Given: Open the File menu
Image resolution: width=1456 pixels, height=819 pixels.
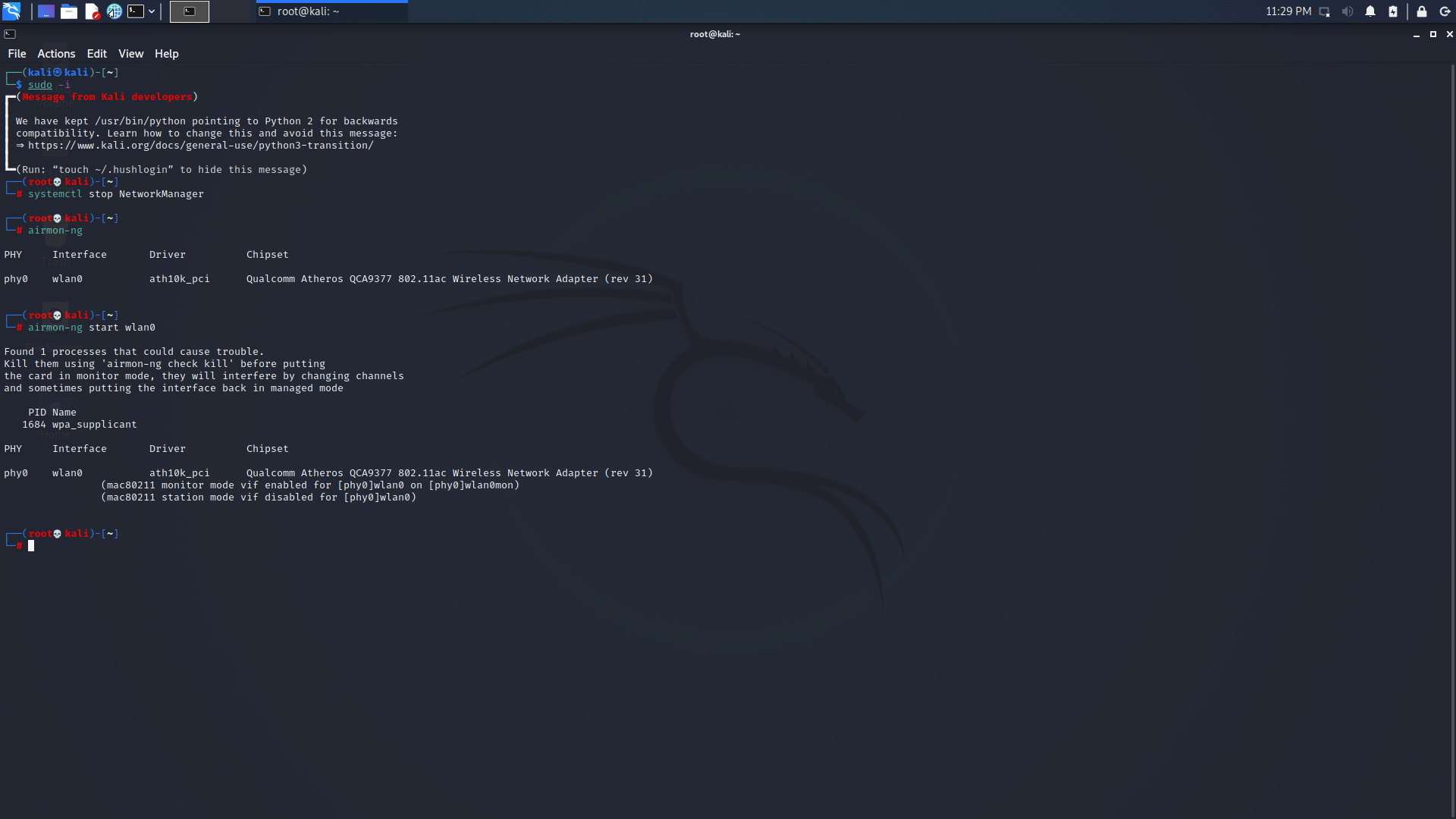Looking at the screenshot, I should [x=17, y=54].
